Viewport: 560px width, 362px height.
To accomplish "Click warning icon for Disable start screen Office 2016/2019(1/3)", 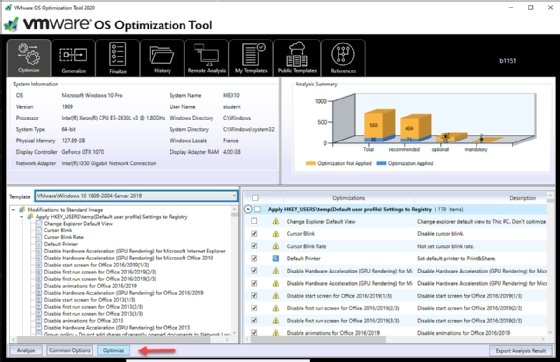I will click(x=276, y=296).
